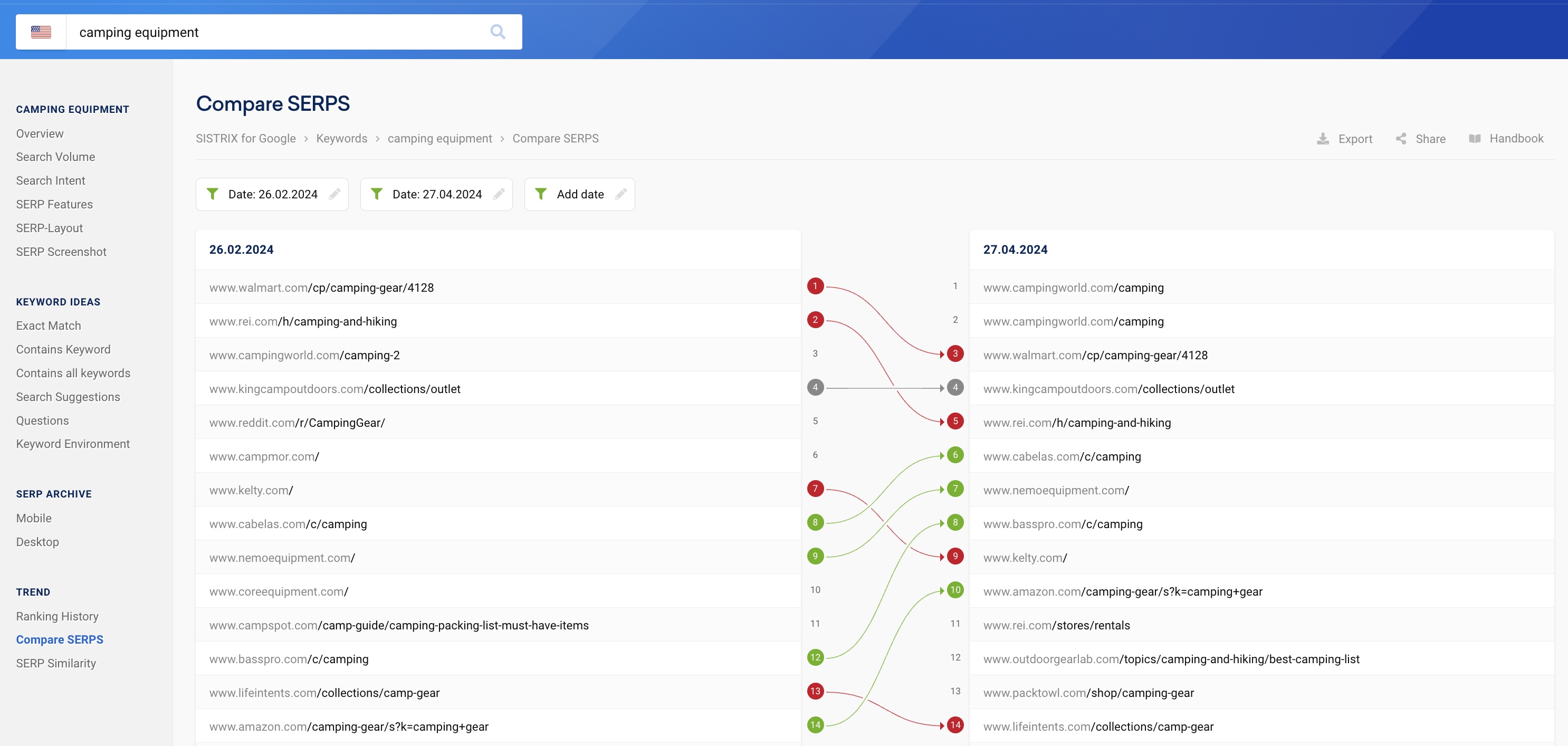Screen dimensions: 1568x746
Task: Go to Search Intent
Action: [x=51, y=181]
